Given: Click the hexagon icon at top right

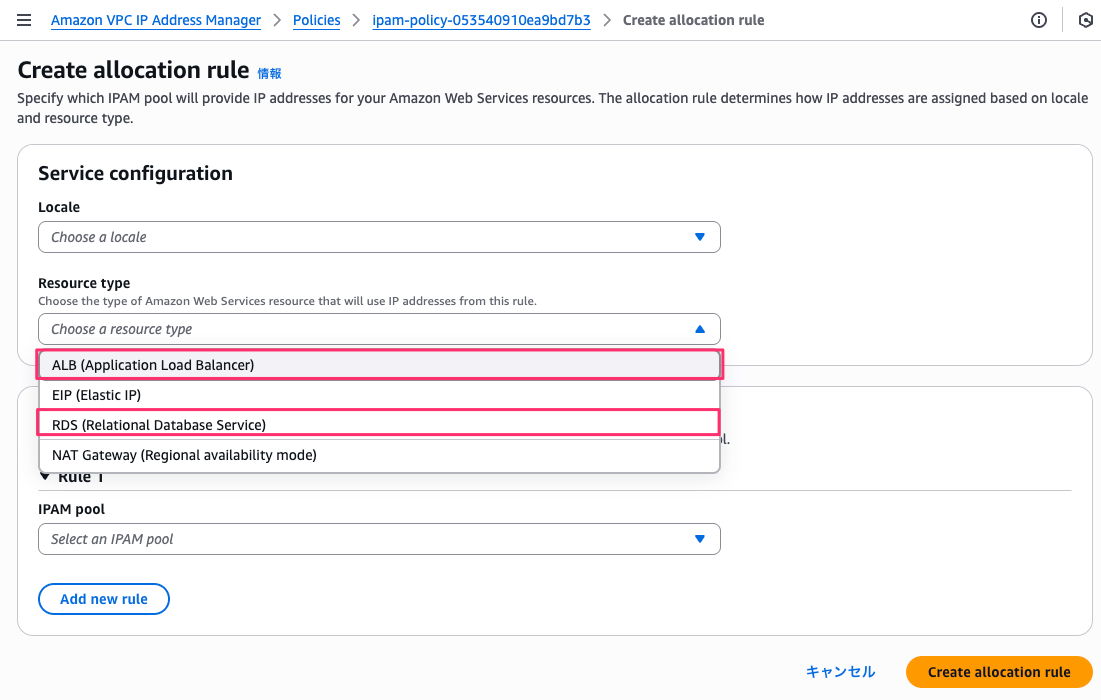Looking at the screenshot, I should 1086,20.
